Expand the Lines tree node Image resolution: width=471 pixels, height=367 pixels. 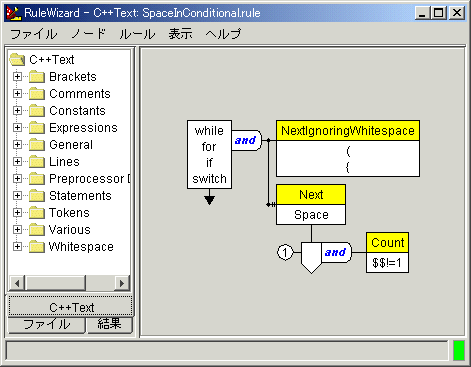[x=17, y=162]
